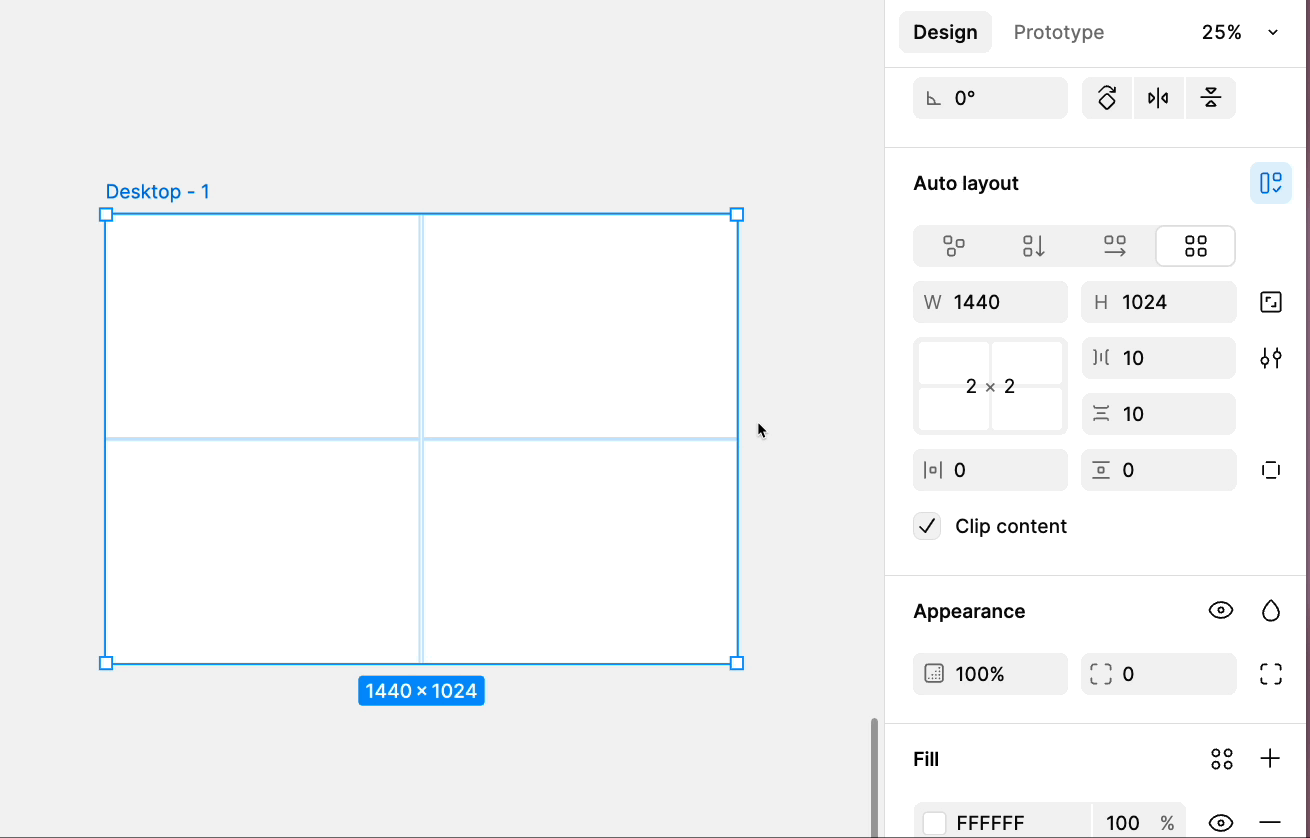The width and height of the screenshot is (1310, 838).
Task: Select the grid auto layout mode
Action: tap(1195, 246)
